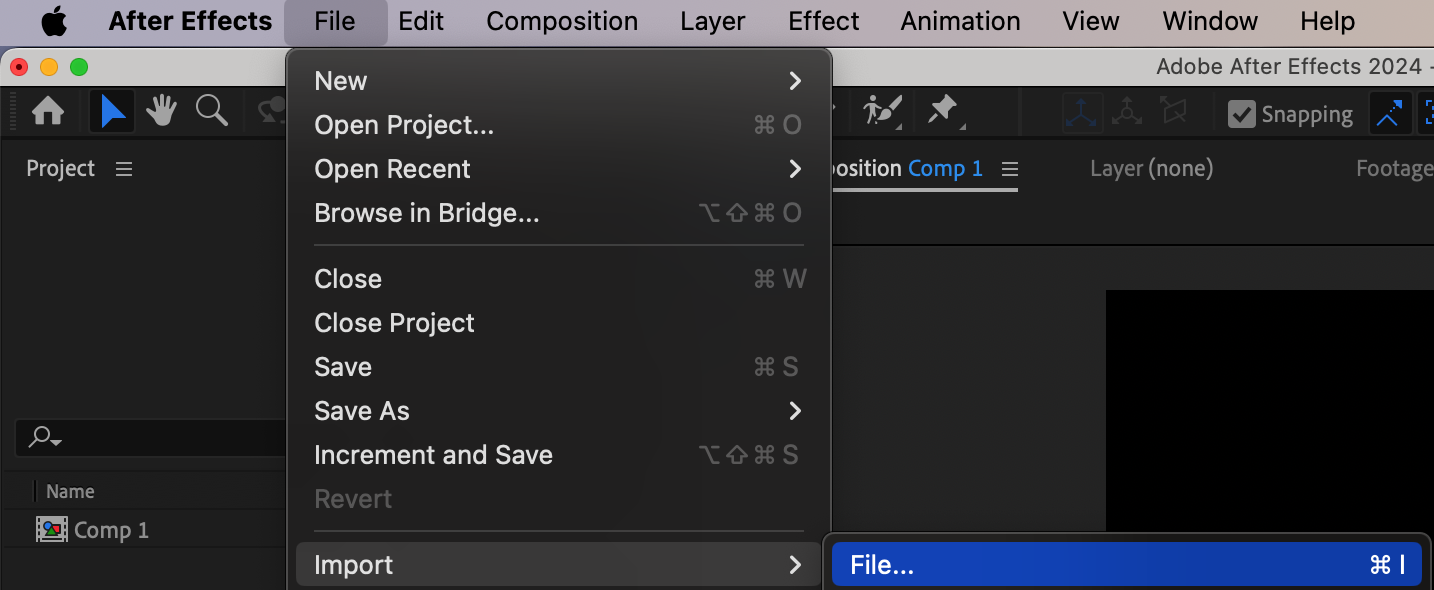Click the Local Axis Mode icon
This screenshot has height=590, width=1434.
click(1081, 113)
